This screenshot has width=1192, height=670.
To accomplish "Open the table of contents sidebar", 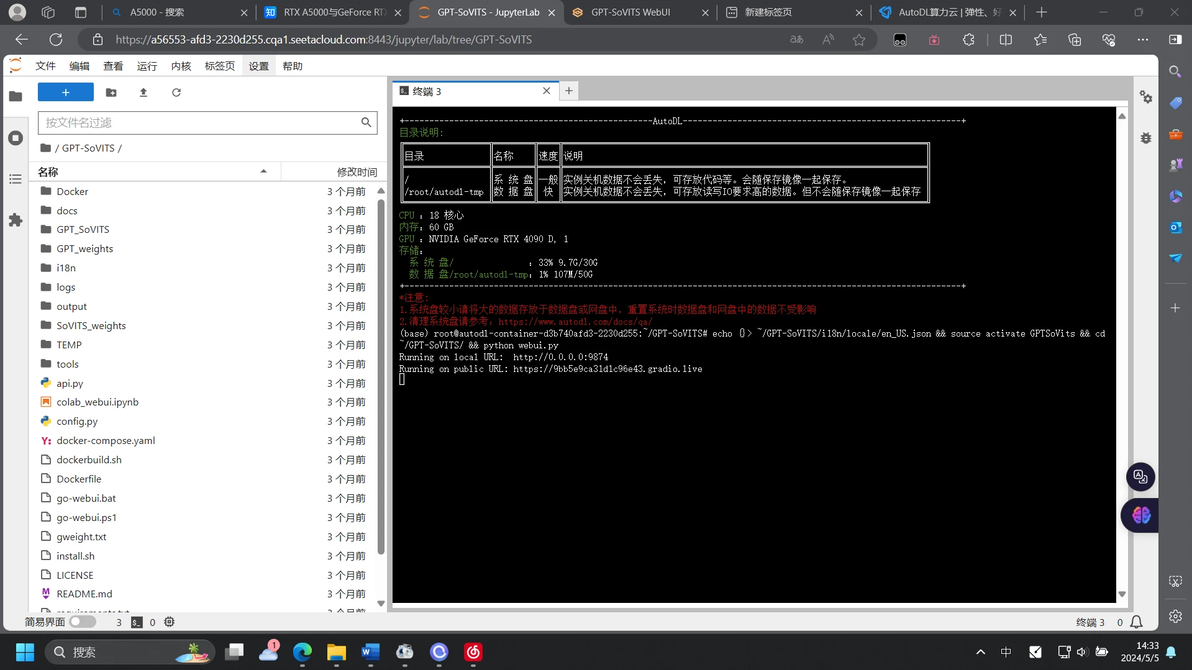I will (15, 179).
